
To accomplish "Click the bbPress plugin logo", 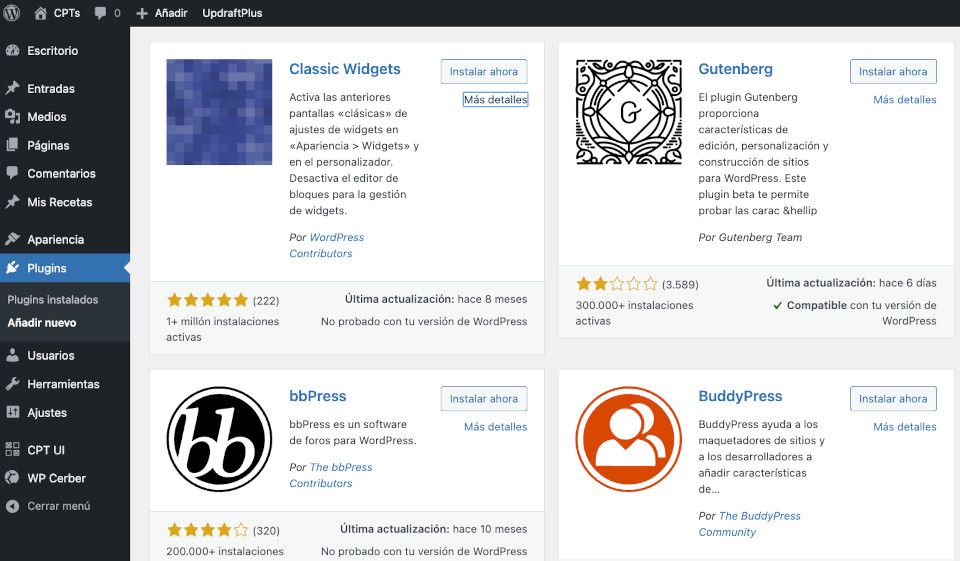I will [219, 439].
